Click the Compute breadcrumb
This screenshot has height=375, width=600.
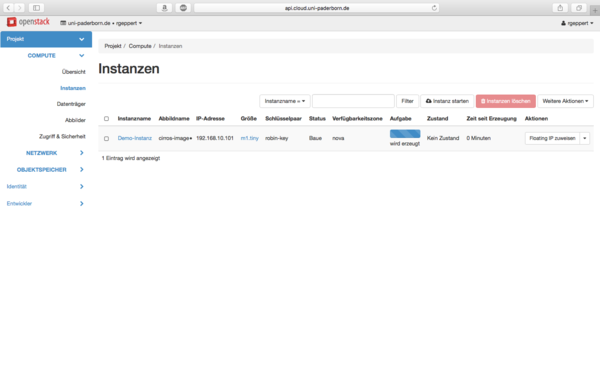(140, 46)
